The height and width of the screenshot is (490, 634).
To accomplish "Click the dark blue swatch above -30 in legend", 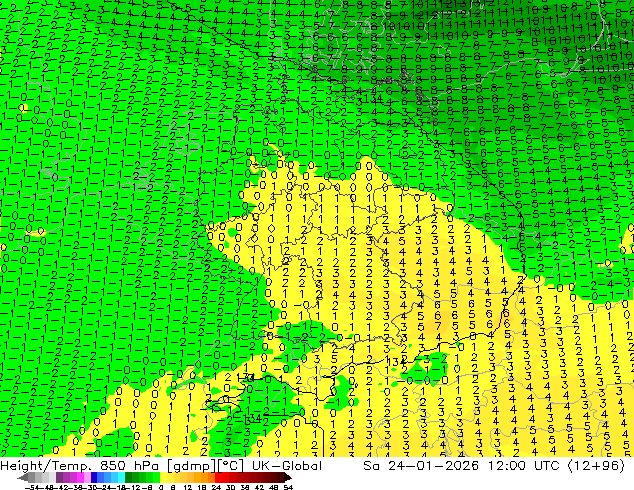I will coord(94,478).
